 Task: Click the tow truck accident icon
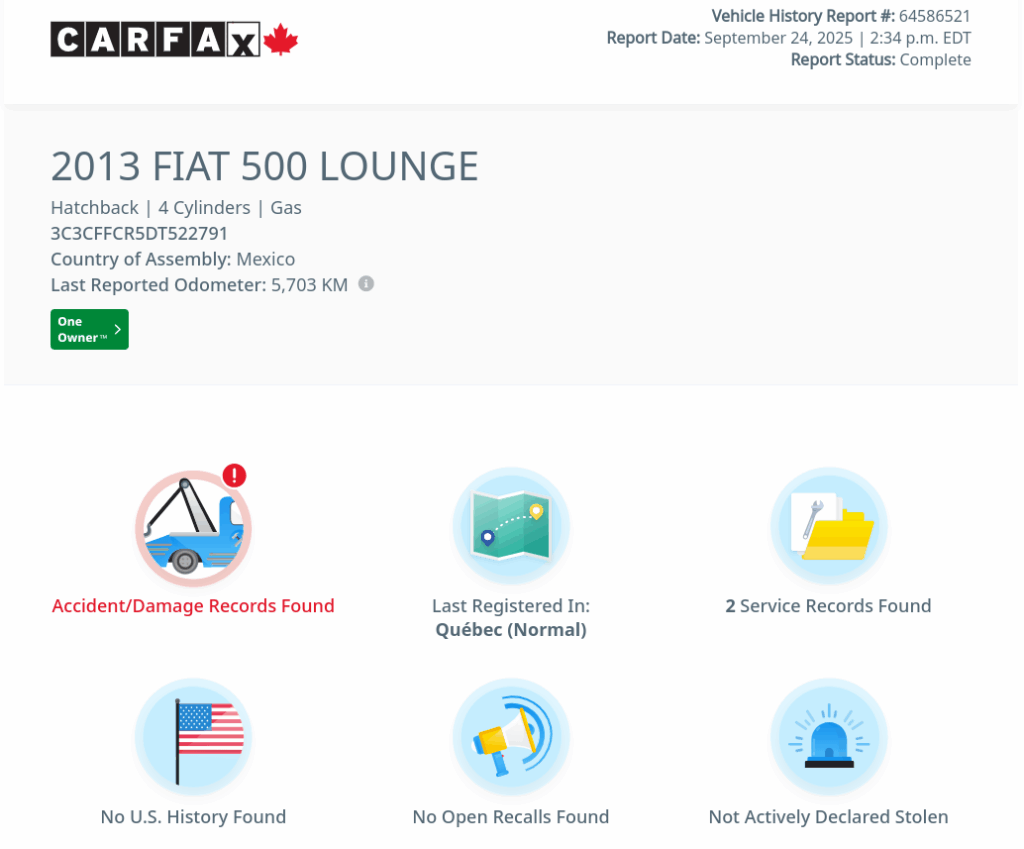click(193, 528)
